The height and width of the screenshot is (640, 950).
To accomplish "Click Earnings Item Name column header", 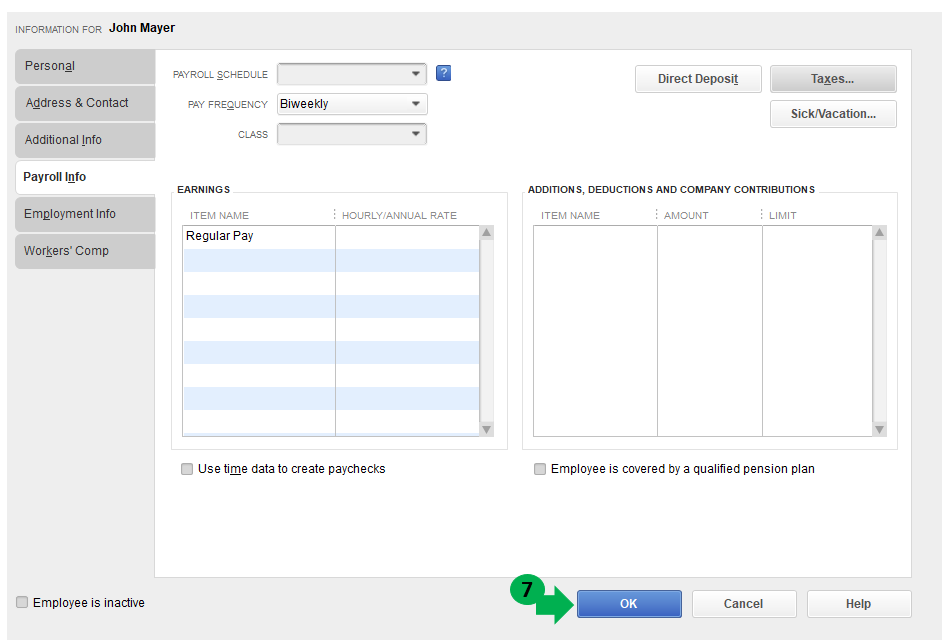I will pos(219,216).
